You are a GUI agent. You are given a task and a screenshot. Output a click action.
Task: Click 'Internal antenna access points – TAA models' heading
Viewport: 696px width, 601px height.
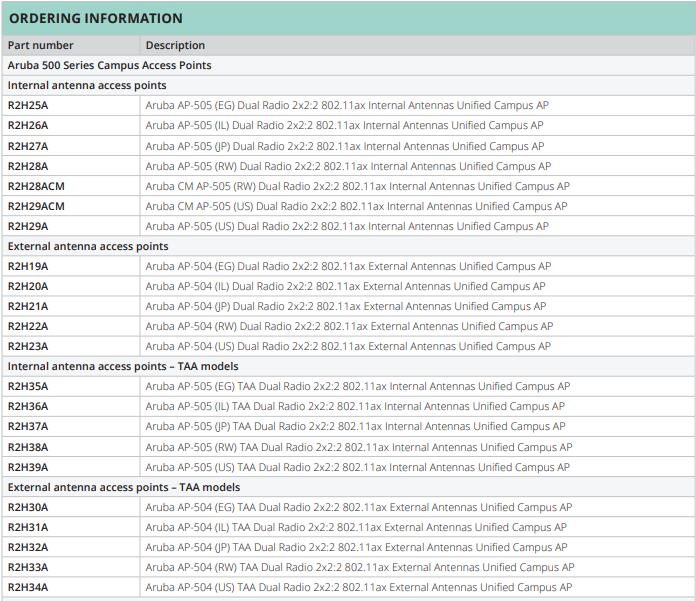point(123,366)
